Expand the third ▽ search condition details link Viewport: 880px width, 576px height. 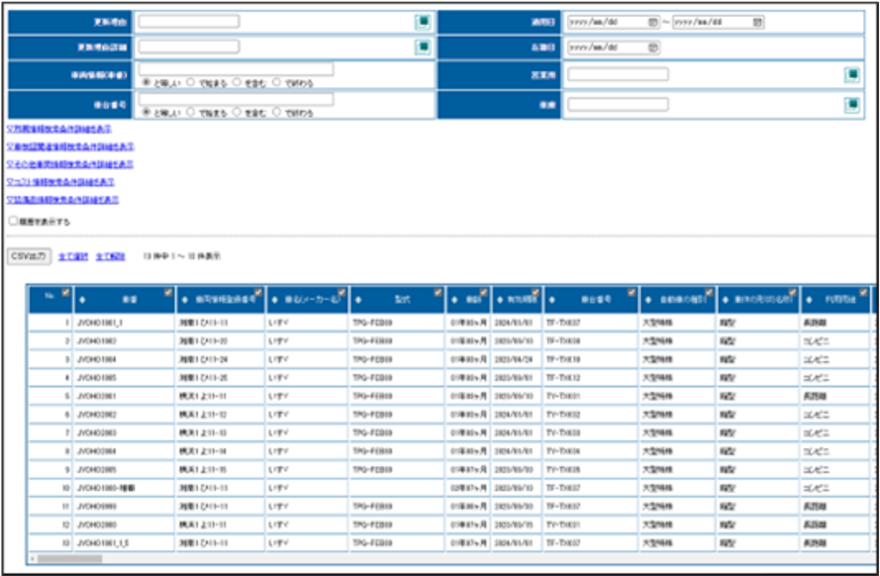pos(69,164)
